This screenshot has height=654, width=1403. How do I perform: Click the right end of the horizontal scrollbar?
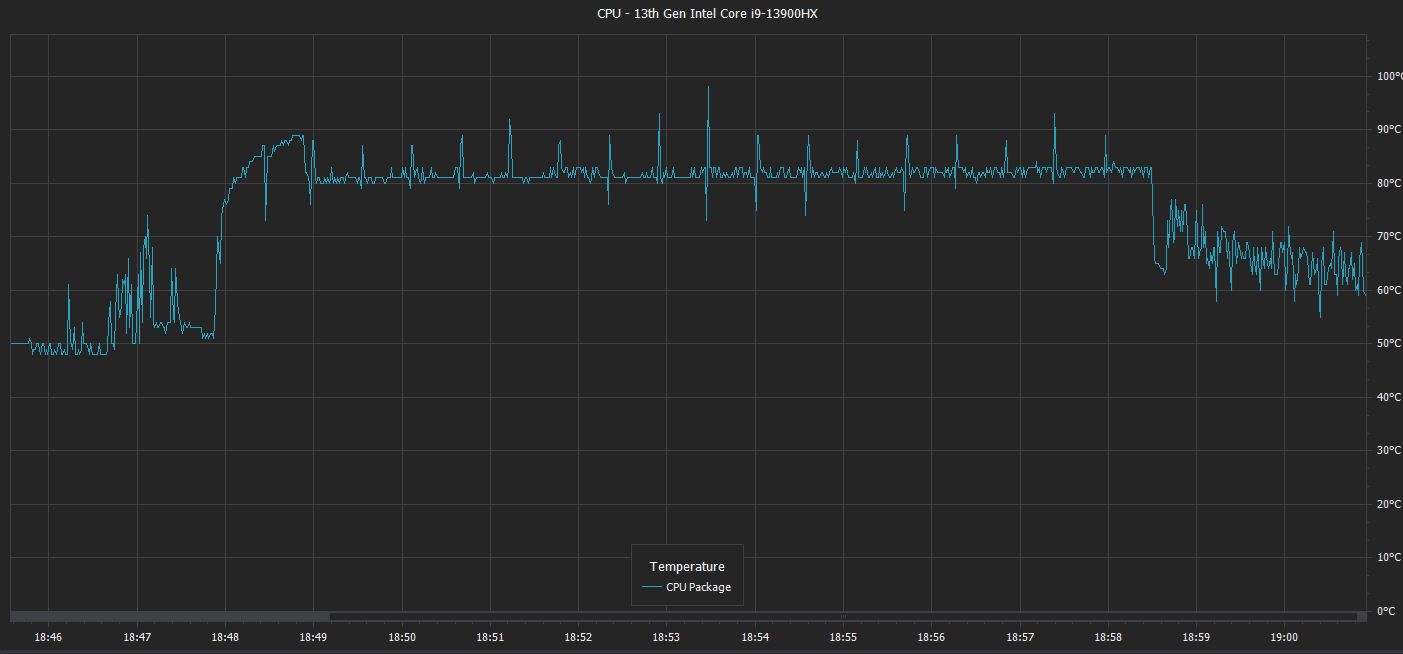point(1361,616)
